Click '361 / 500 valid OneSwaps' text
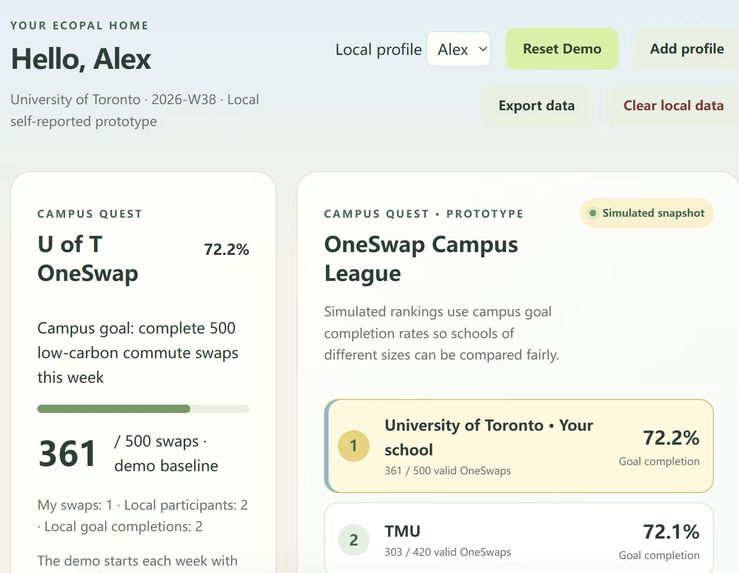Screen dimensions: 739x573 (447, 471)
